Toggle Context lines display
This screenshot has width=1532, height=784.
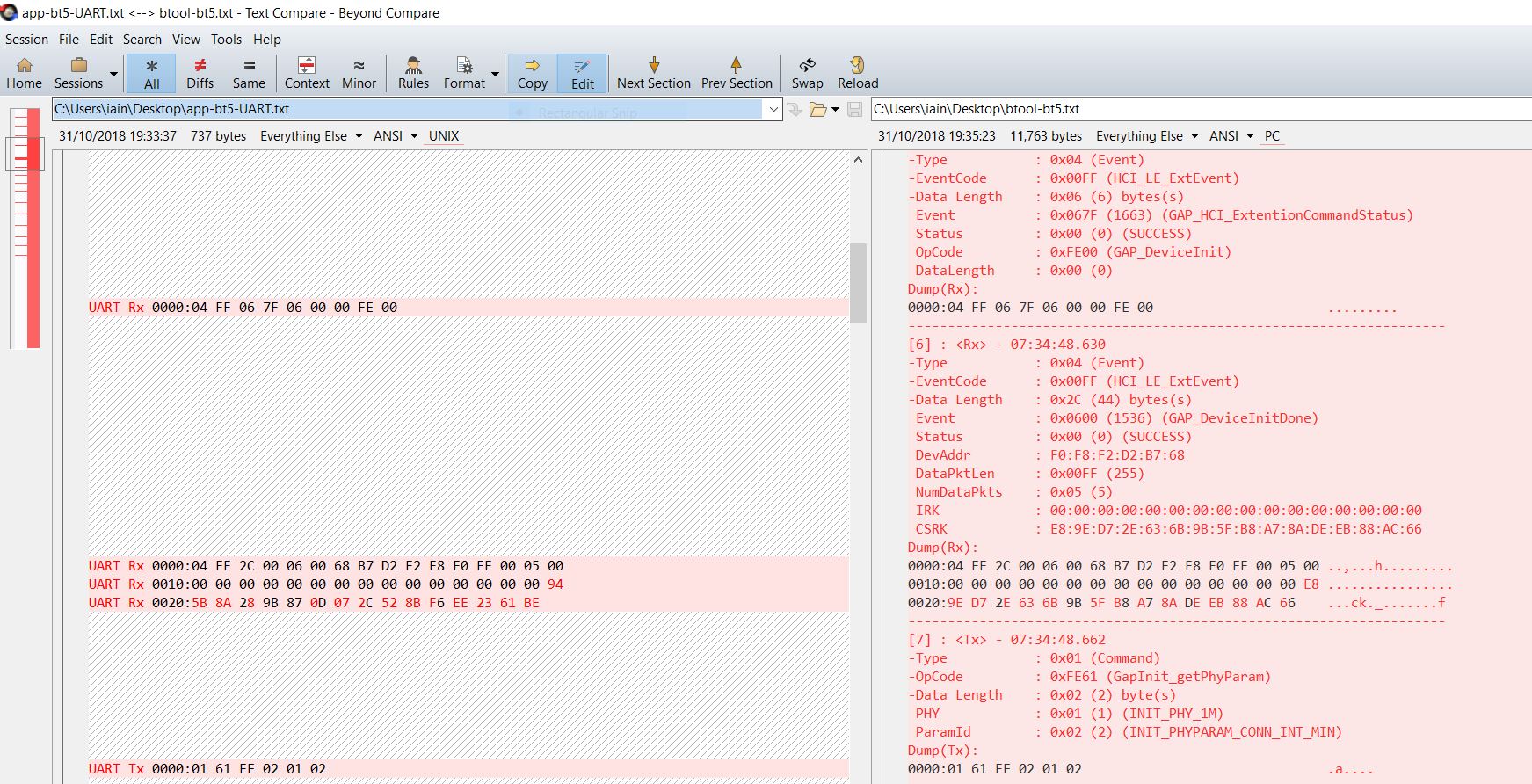pos(307,74)
